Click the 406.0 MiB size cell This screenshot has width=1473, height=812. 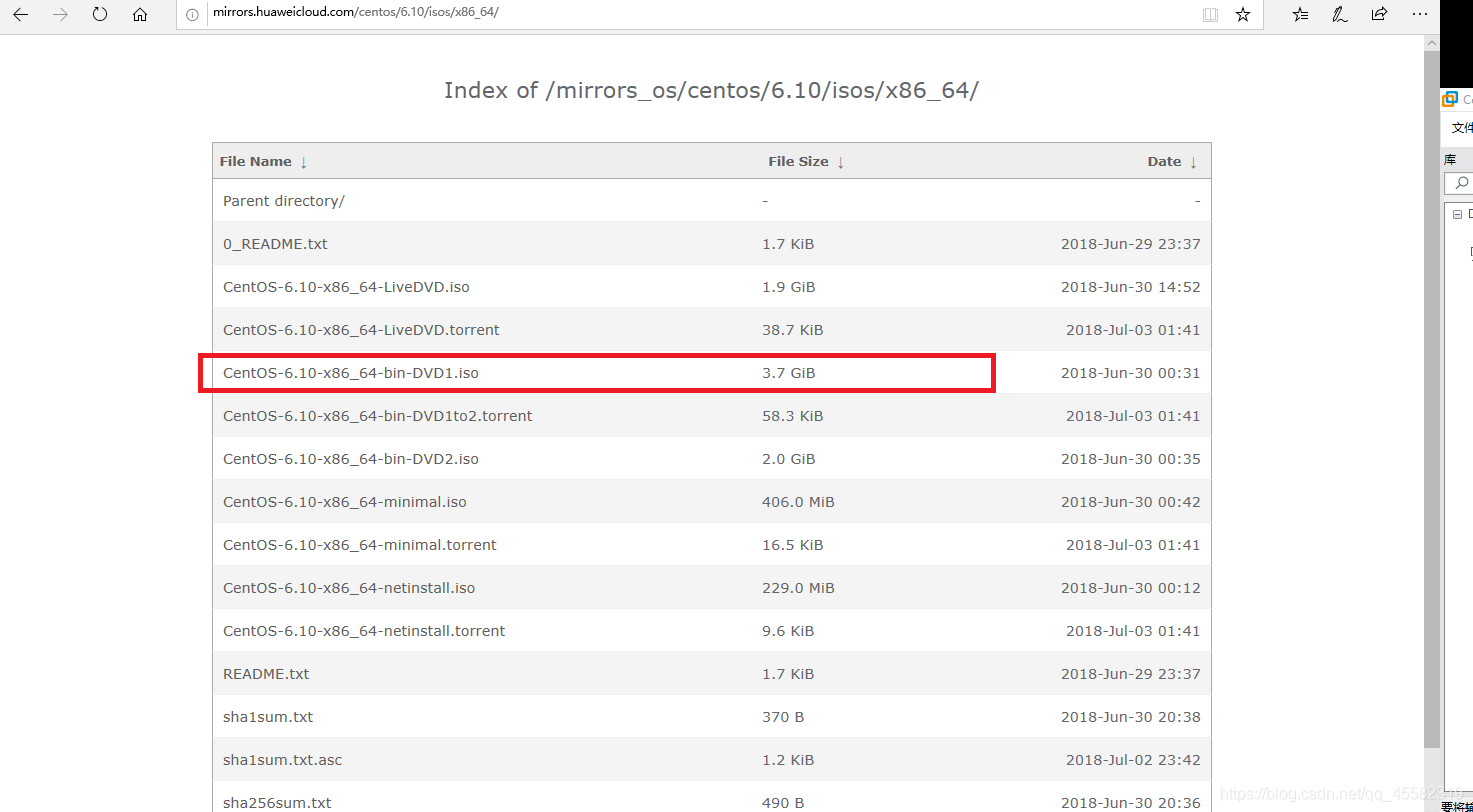798,502
